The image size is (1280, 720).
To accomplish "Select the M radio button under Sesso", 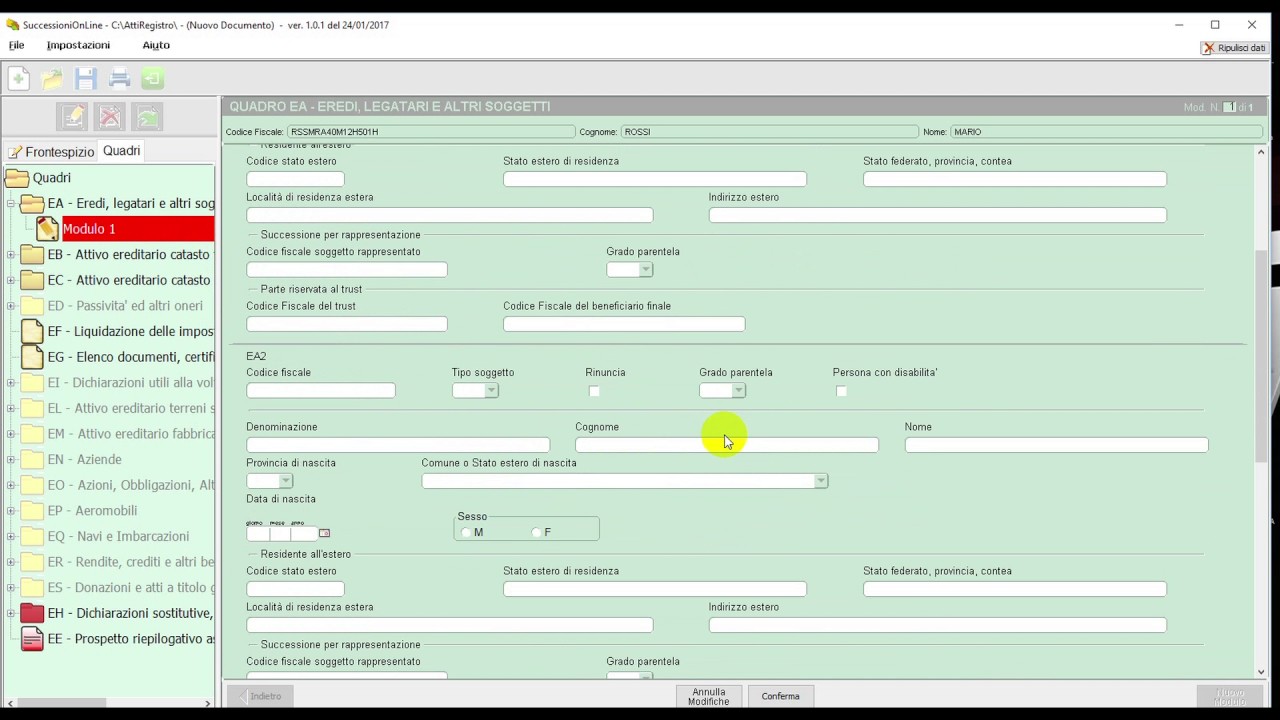I will [466, 533].
